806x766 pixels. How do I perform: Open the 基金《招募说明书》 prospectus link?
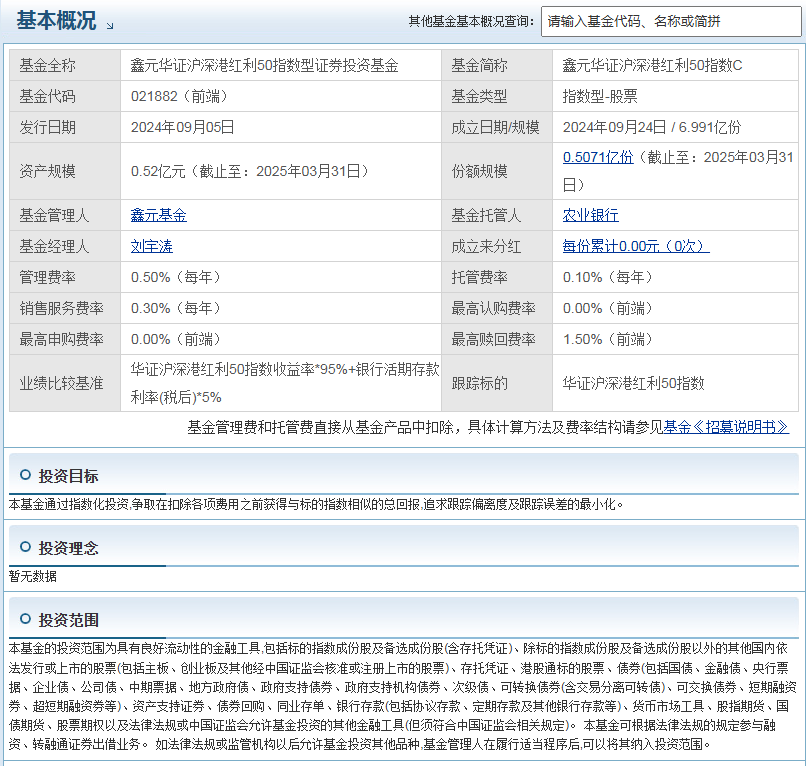(x=726, y=427)
